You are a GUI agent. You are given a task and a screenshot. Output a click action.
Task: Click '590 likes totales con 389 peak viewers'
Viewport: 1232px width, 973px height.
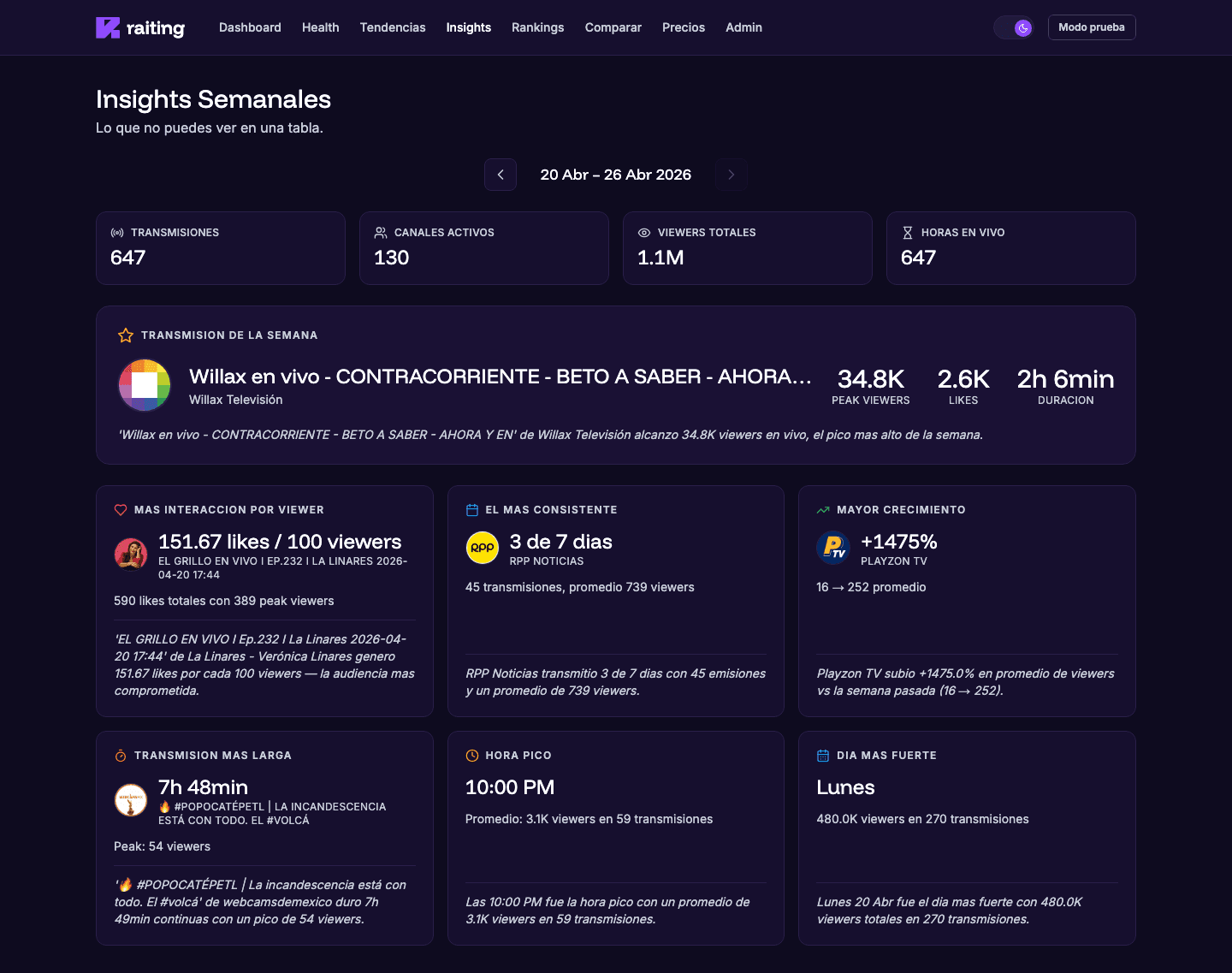(x=224, y=601)
